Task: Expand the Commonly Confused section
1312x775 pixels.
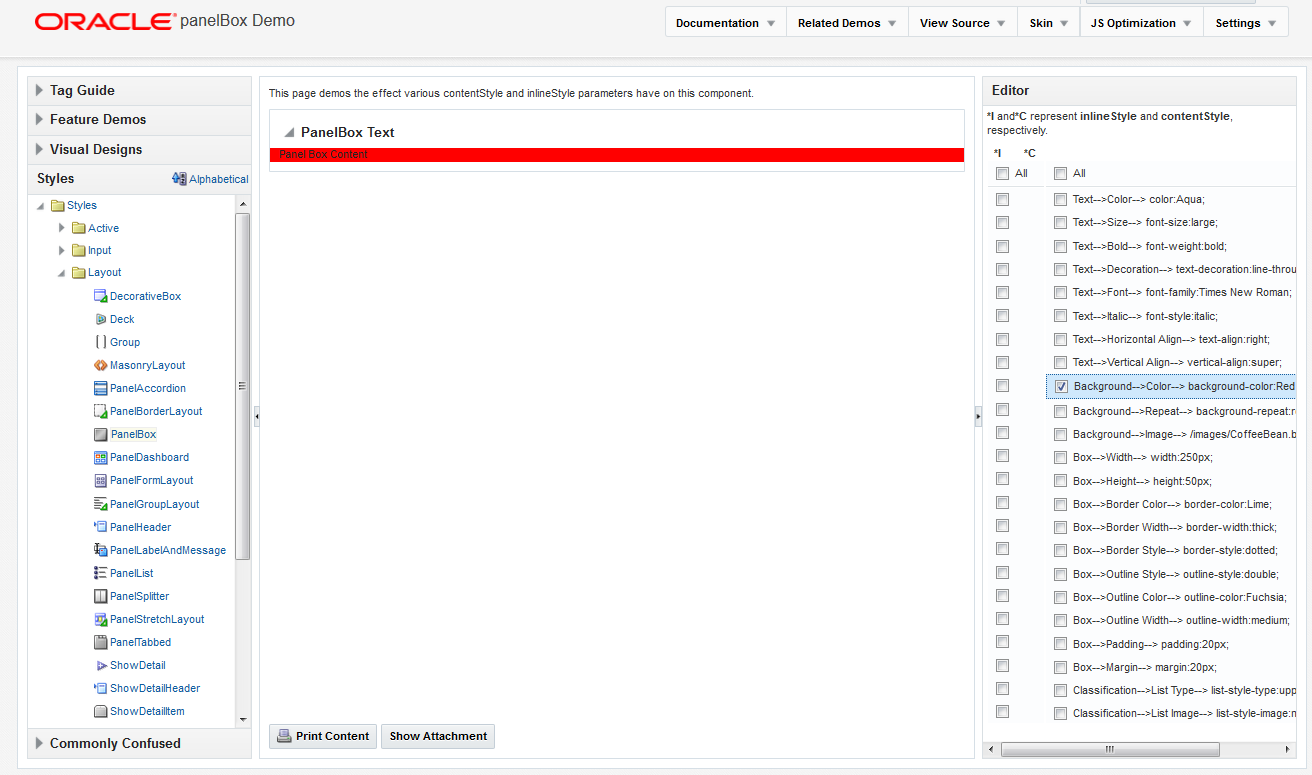Action: [x=39, y=743]
